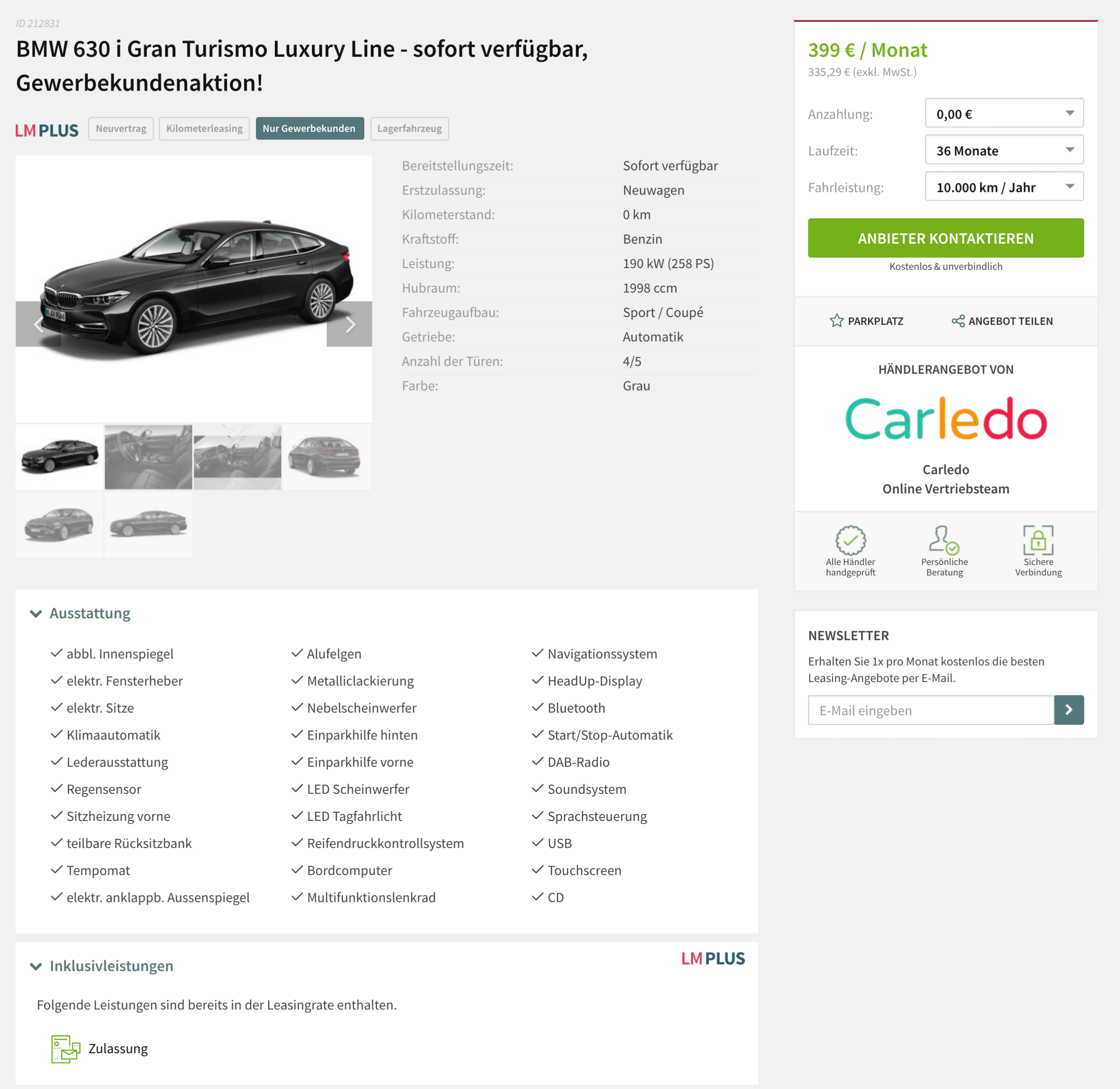Save the offer via Parkplatz star icon
The height and width of the screenshot is (1089, 1120).
(836, 321)
